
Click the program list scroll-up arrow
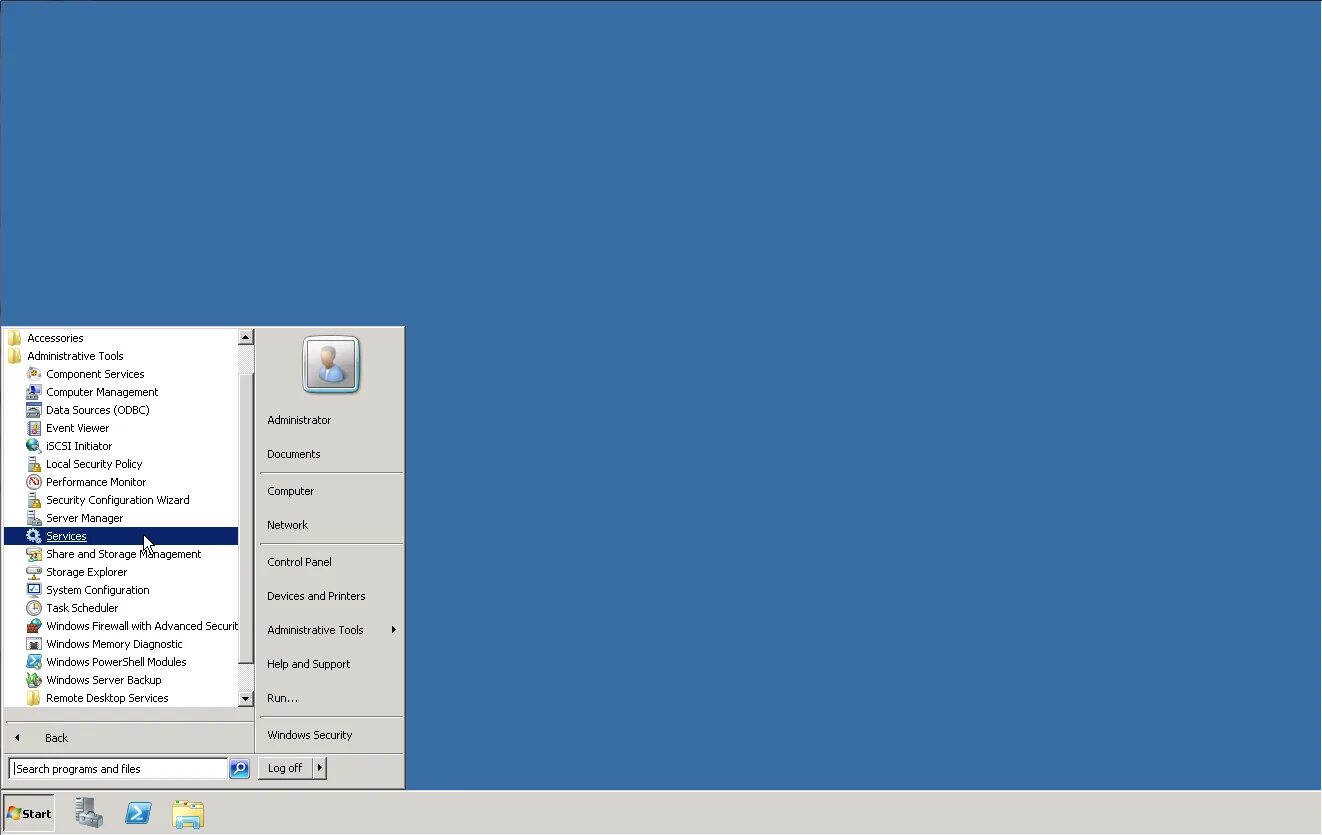246,338
